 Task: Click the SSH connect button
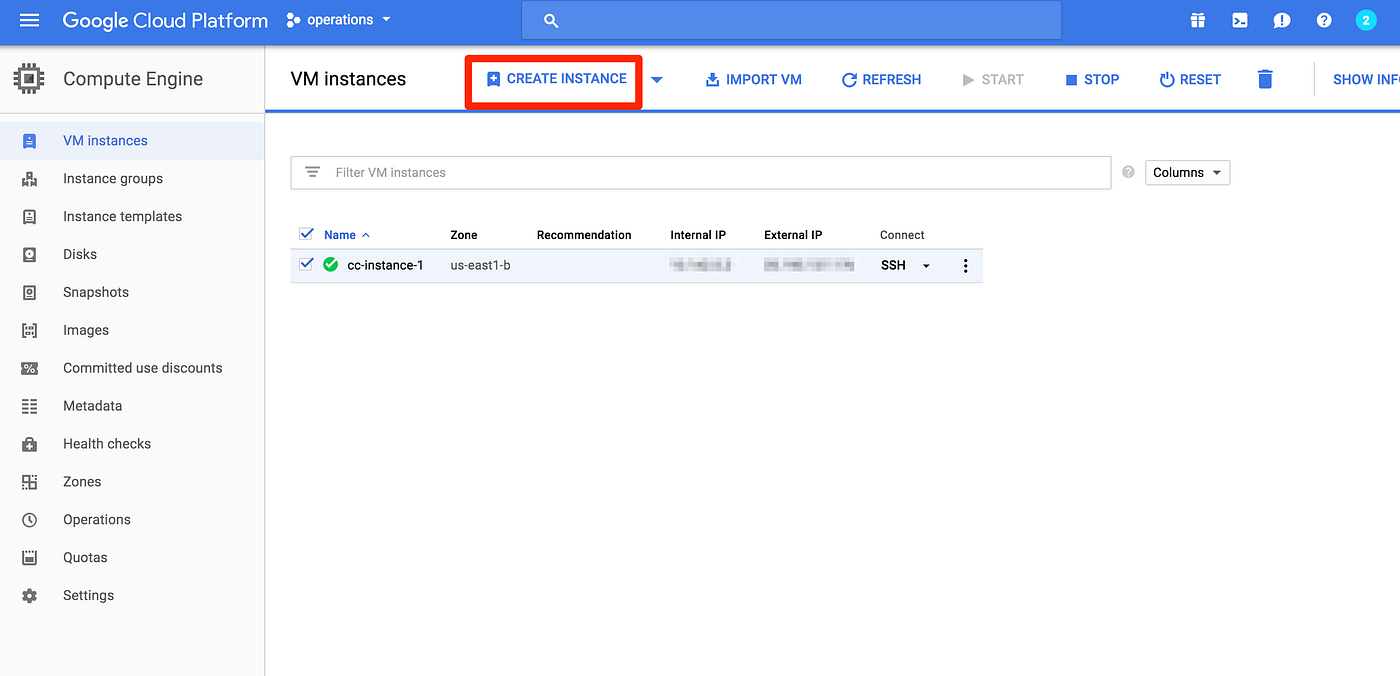coord(893,265)
